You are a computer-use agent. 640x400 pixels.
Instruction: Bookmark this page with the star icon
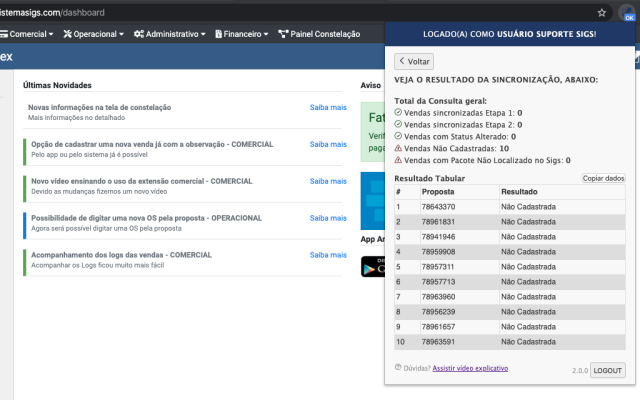pos(602,13)
